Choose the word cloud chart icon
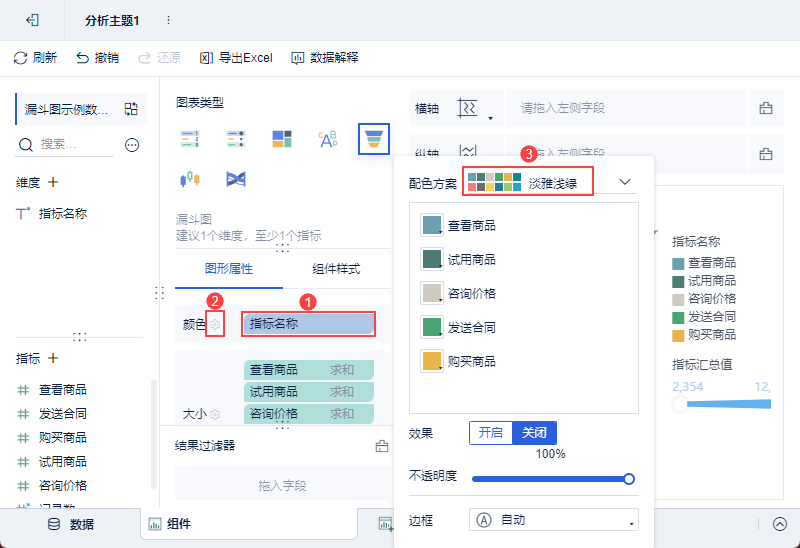 point(327,139)
